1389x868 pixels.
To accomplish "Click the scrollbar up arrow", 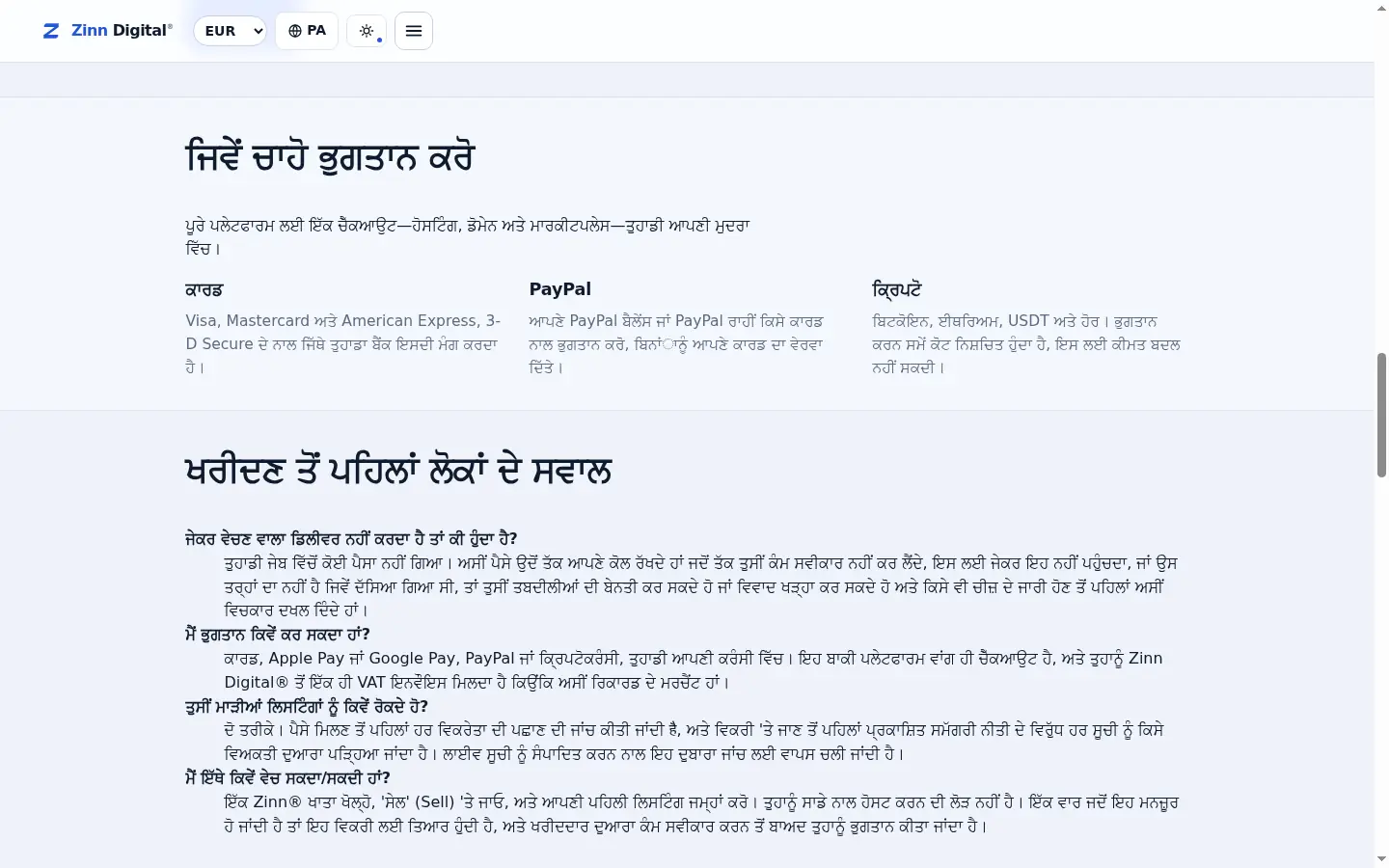I will tap(1381, 8).
